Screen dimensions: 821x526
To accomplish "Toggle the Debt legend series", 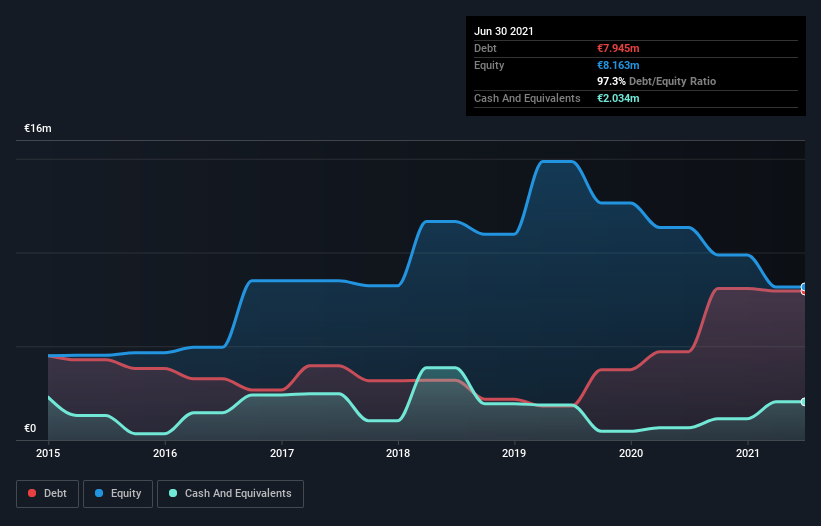I will pyautogui.click(x=47, y=494).
